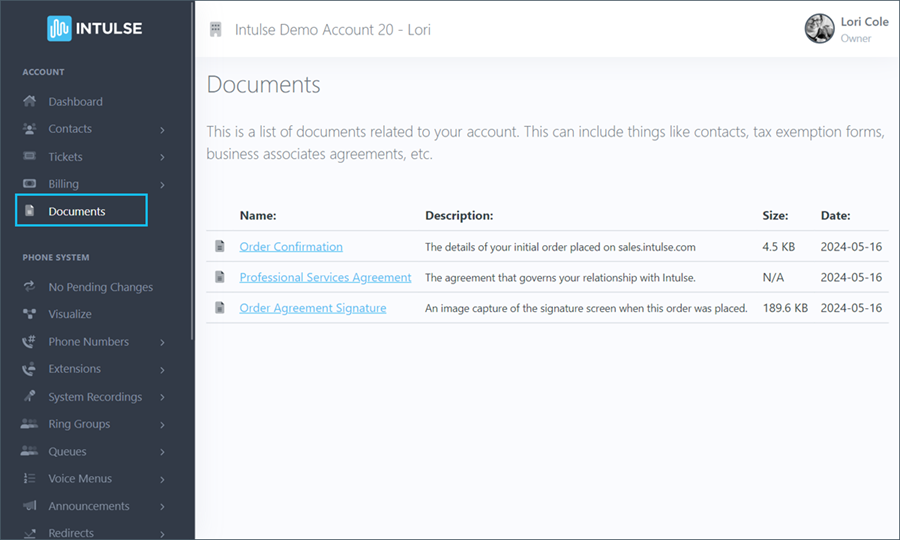This screenshot has height=540, width=900.
Task: Click Lori Cole's profile avatar
Action: pos(819,29)
